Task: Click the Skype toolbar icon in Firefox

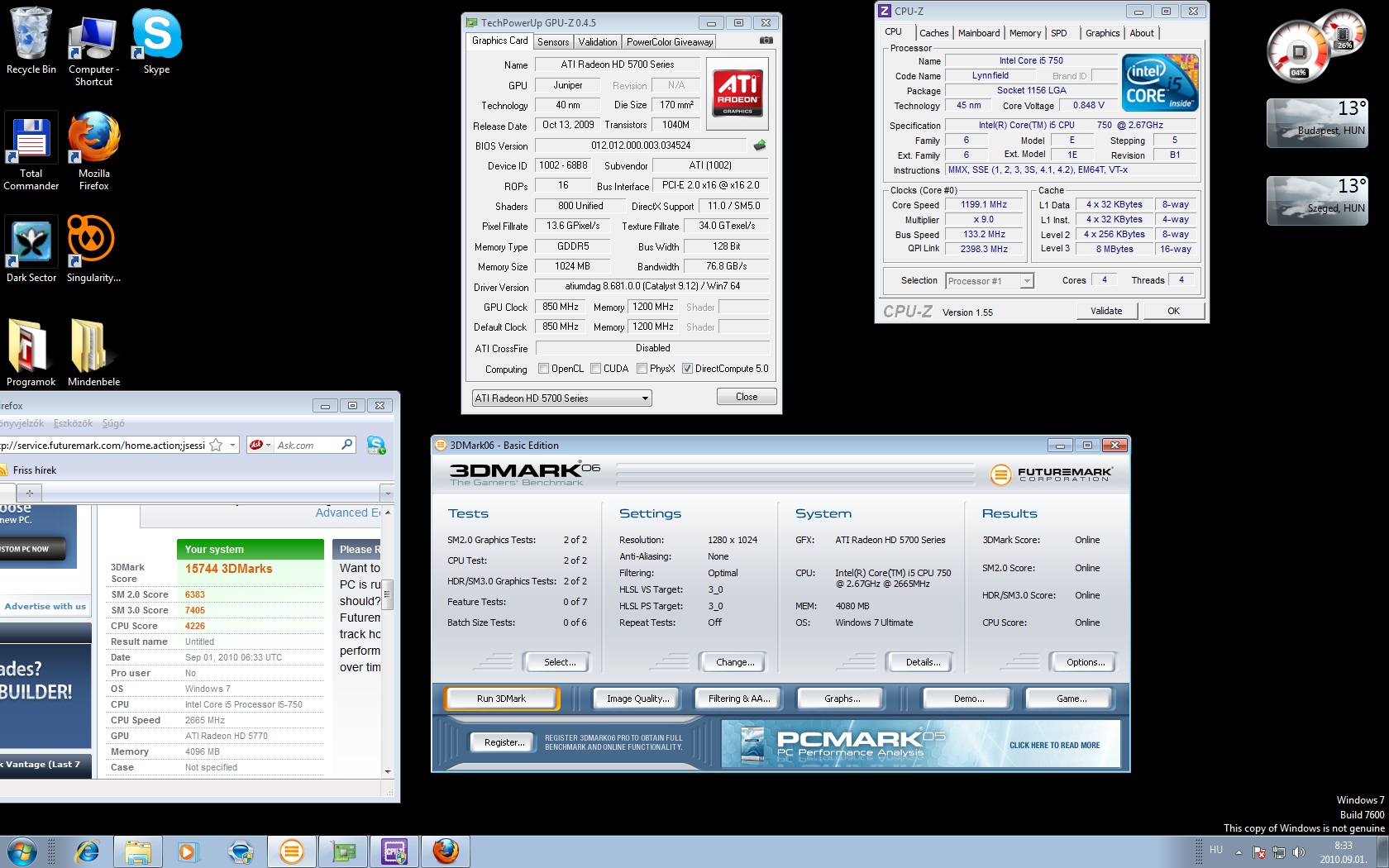Action: tap(376, 445)
